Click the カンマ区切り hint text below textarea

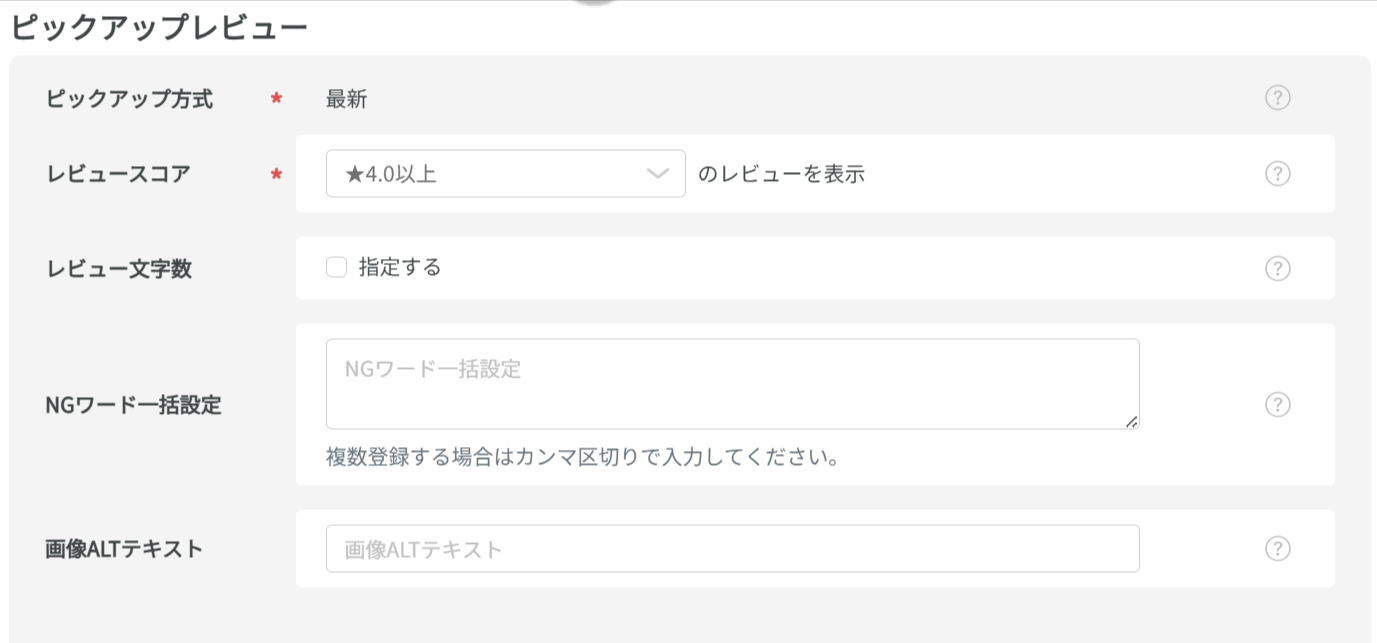581,458
